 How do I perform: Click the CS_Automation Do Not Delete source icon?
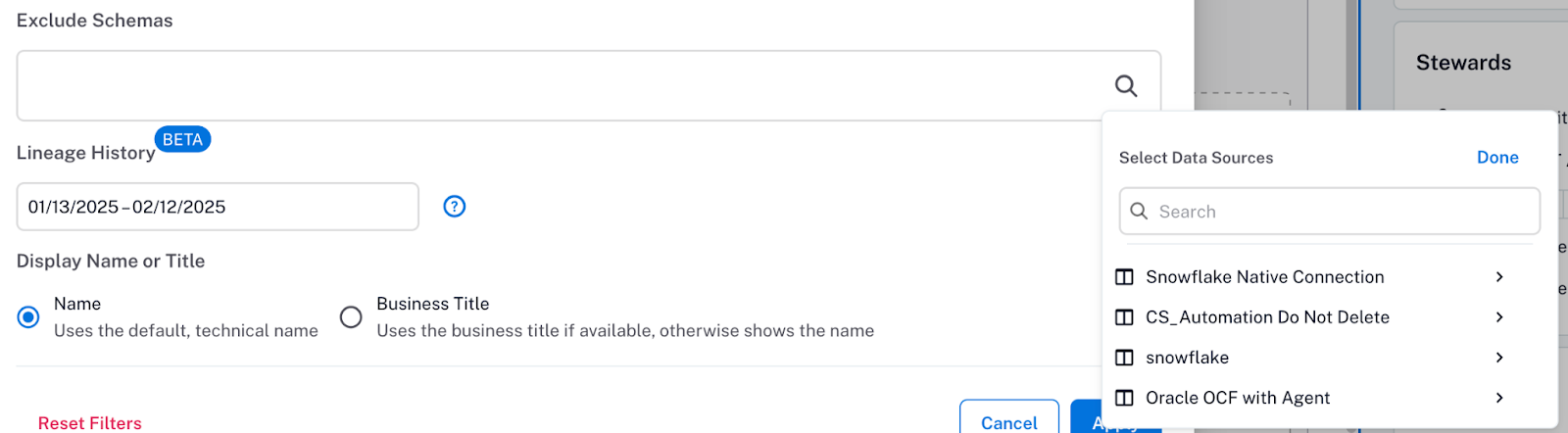[x=1125, y=317]
